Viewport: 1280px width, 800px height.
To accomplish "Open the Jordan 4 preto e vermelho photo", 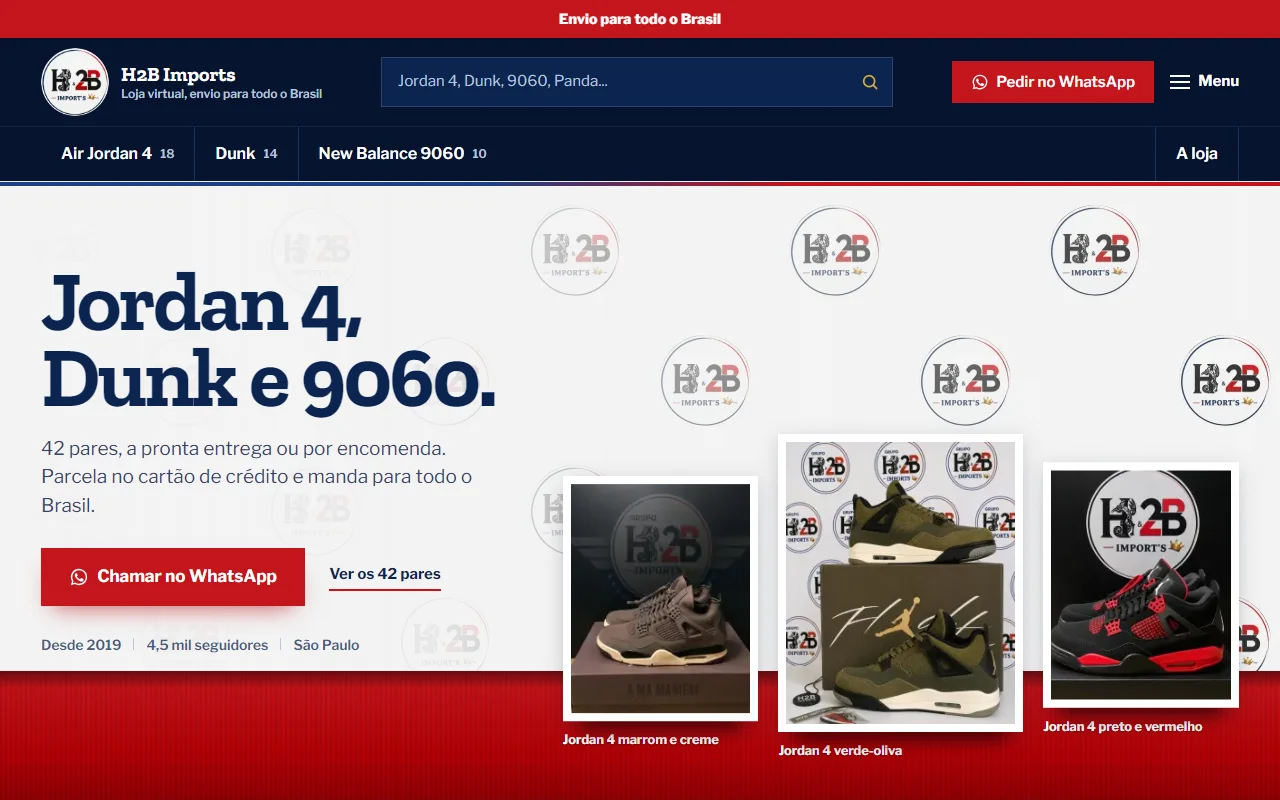I will 1141,585.
